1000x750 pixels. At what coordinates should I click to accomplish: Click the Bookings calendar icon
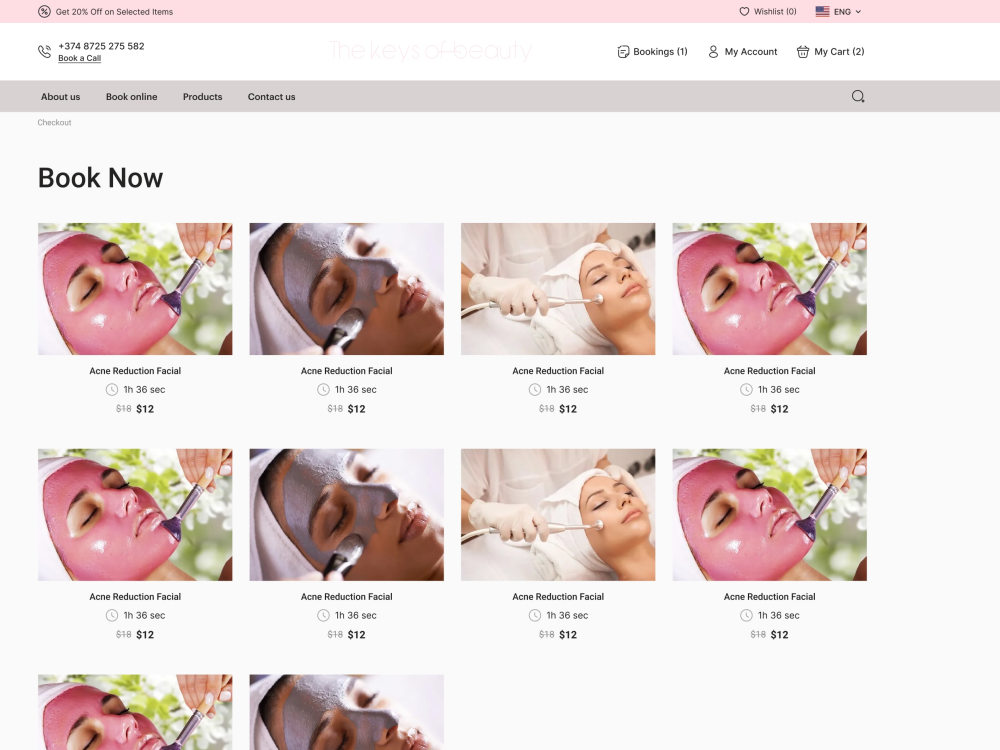tap(623, 52)
